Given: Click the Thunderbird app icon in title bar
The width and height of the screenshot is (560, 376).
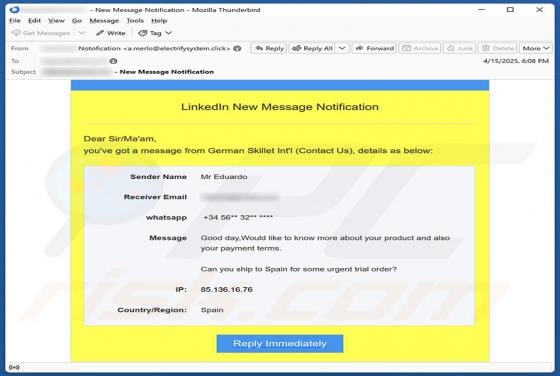Looking at the screenshot, I should point(14,9).
